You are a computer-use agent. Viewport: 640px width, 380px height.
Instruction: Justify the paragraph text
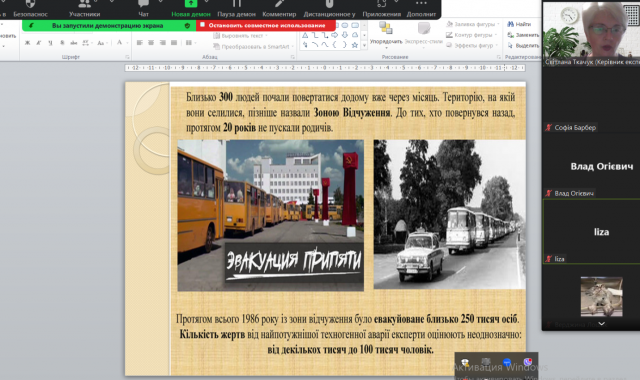(x=174, y=42)
